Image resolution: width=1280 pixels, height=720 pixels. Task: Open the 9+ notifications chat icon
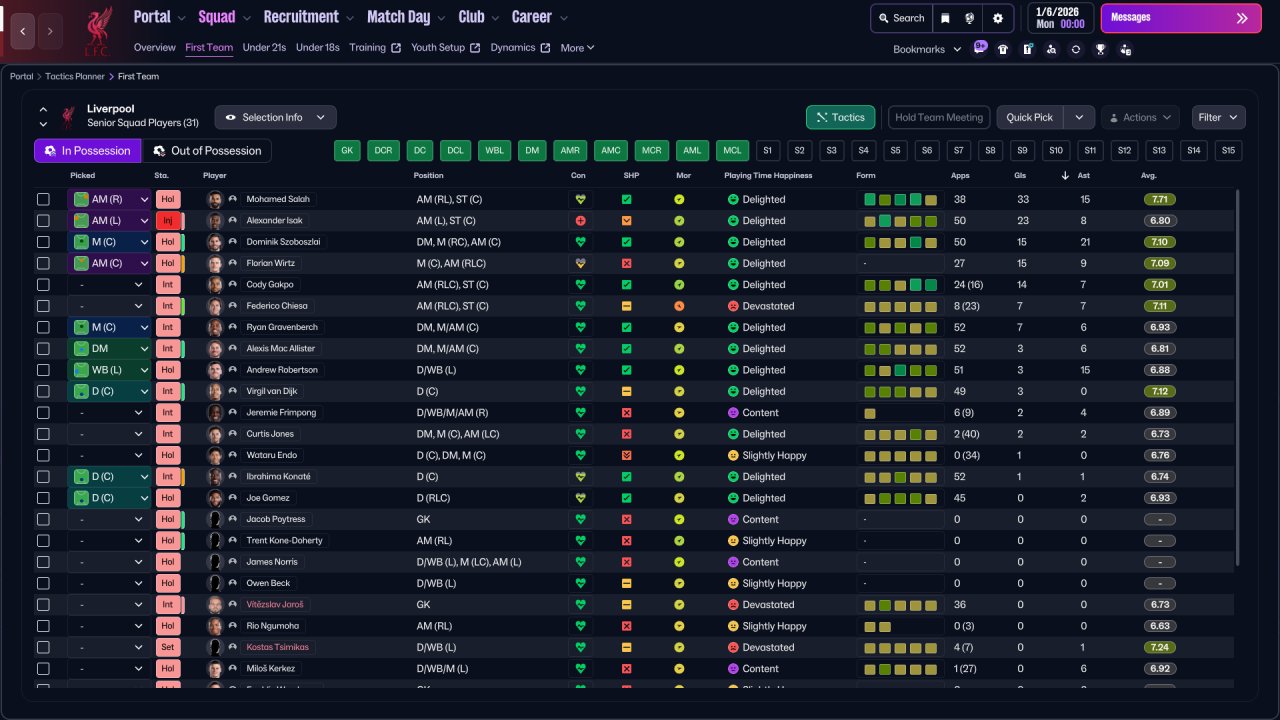(980, 48)
